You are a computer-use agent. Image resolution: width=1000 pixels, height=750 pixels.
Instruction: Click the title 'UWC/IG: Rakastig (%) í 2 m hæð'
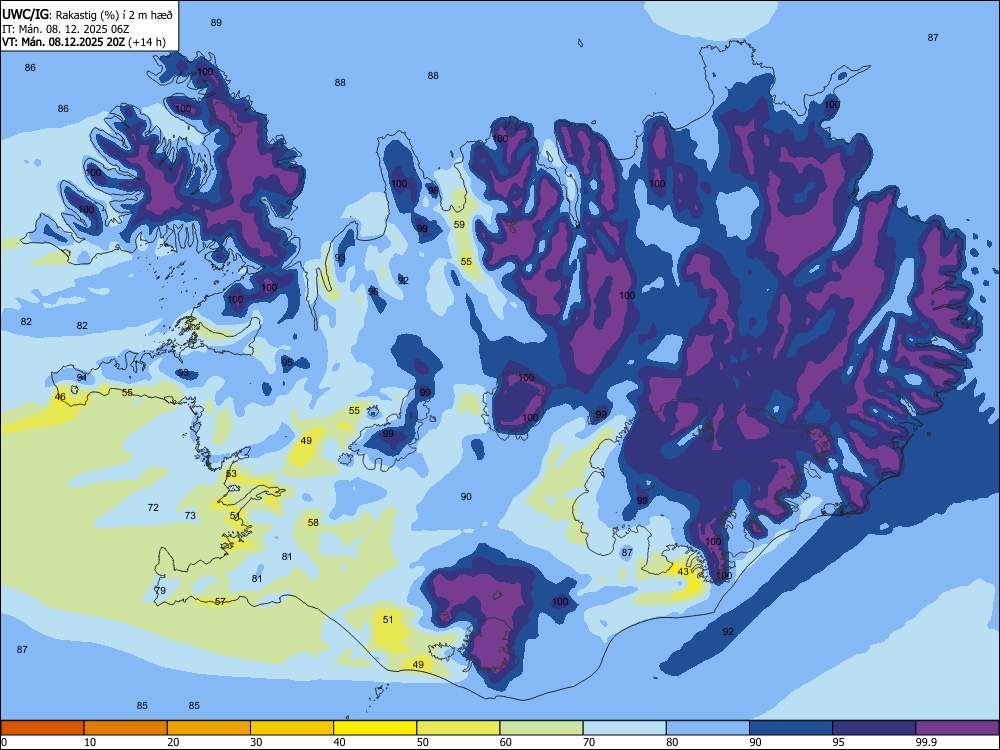(87, 13)
